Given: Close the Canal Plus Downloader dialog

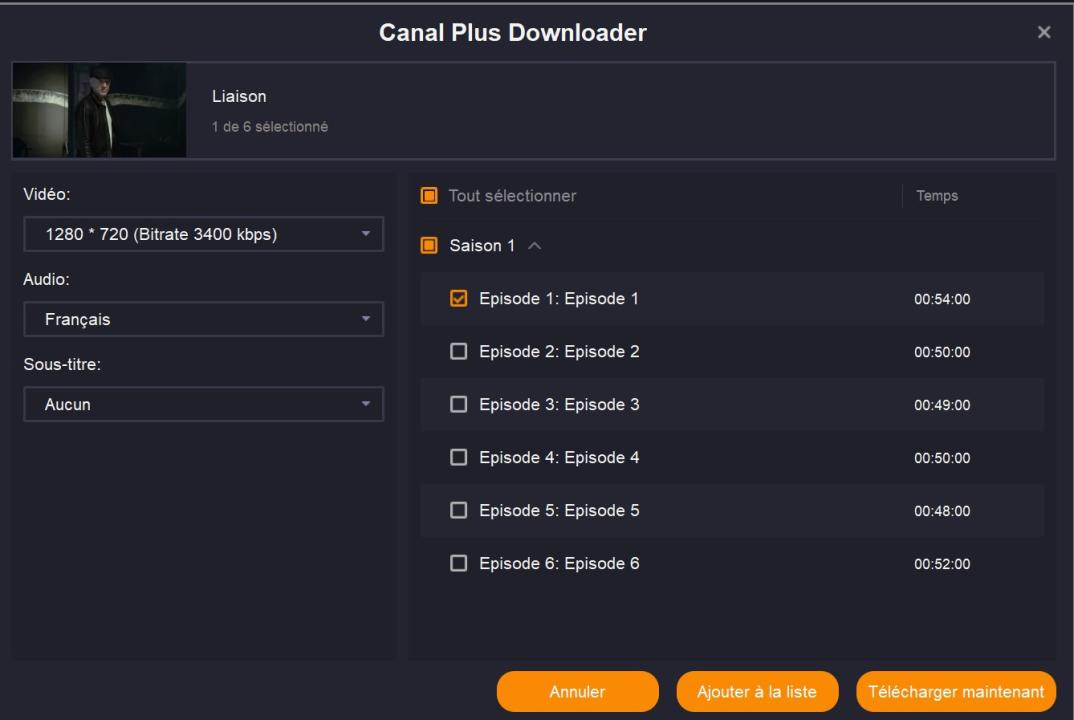Looking at the screenshot, I should tap(1044, 32).
